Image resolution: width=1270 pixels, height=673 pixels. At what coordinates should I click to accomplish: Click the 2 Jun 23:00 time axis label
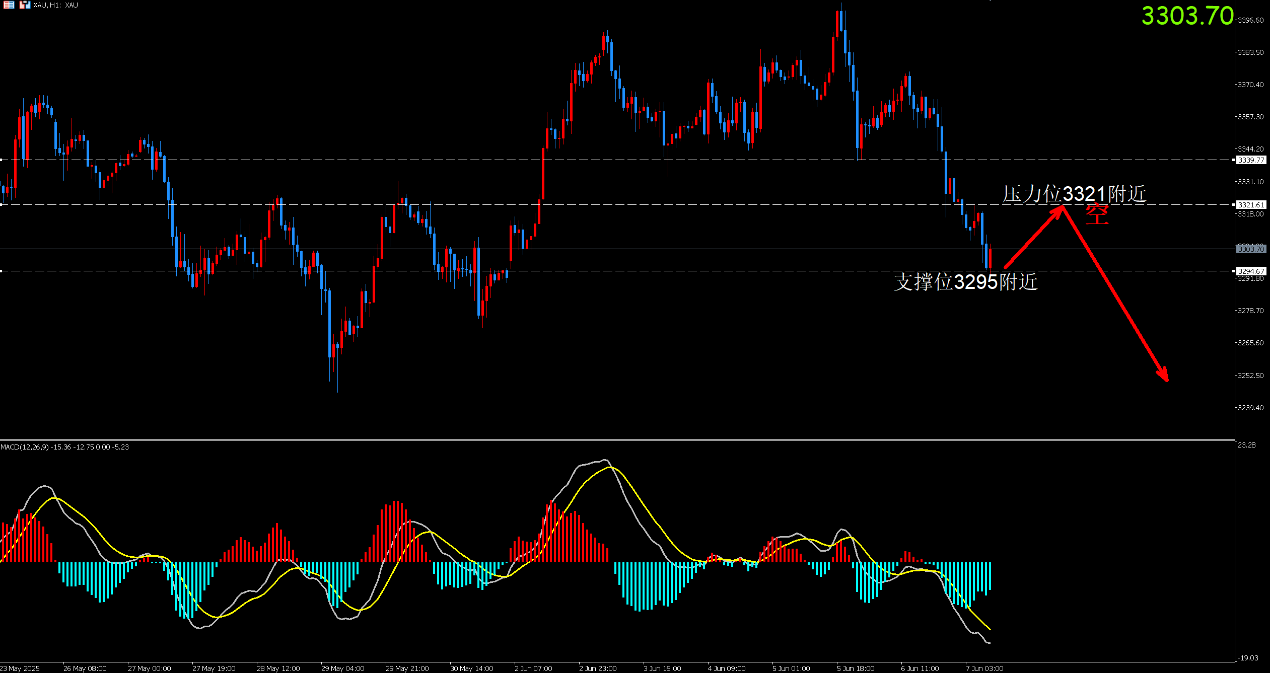596,667
